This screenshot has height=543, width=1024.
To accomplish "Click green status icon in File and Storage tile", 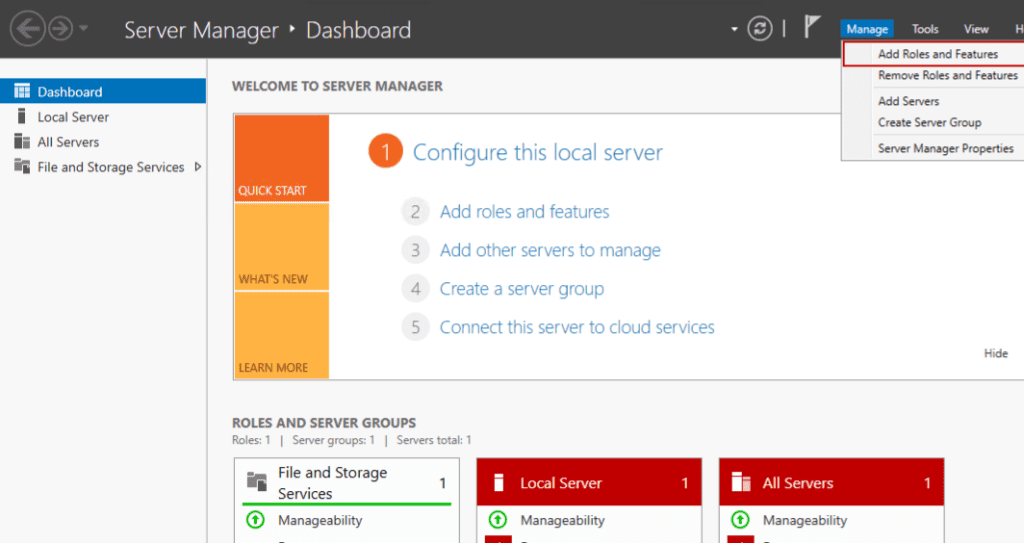I will pos(255,520).
